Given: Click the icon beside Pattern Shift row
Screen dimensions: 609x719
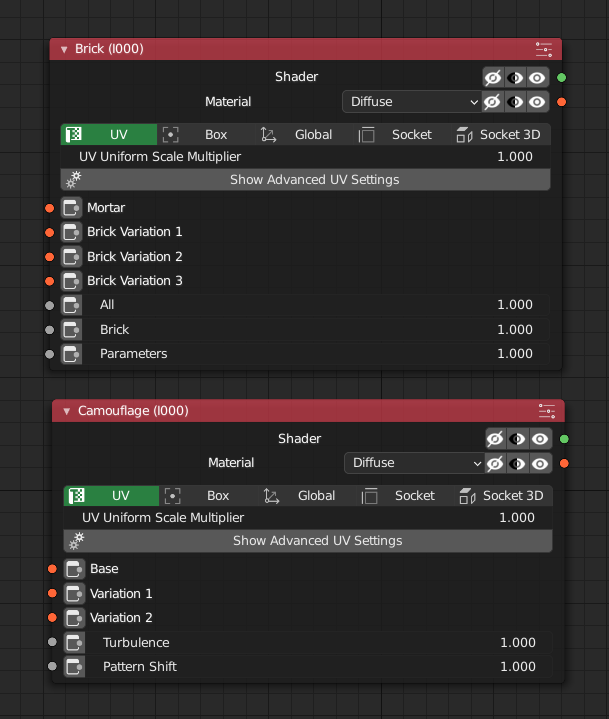Looking at the screenshot, I should [74, 666].
